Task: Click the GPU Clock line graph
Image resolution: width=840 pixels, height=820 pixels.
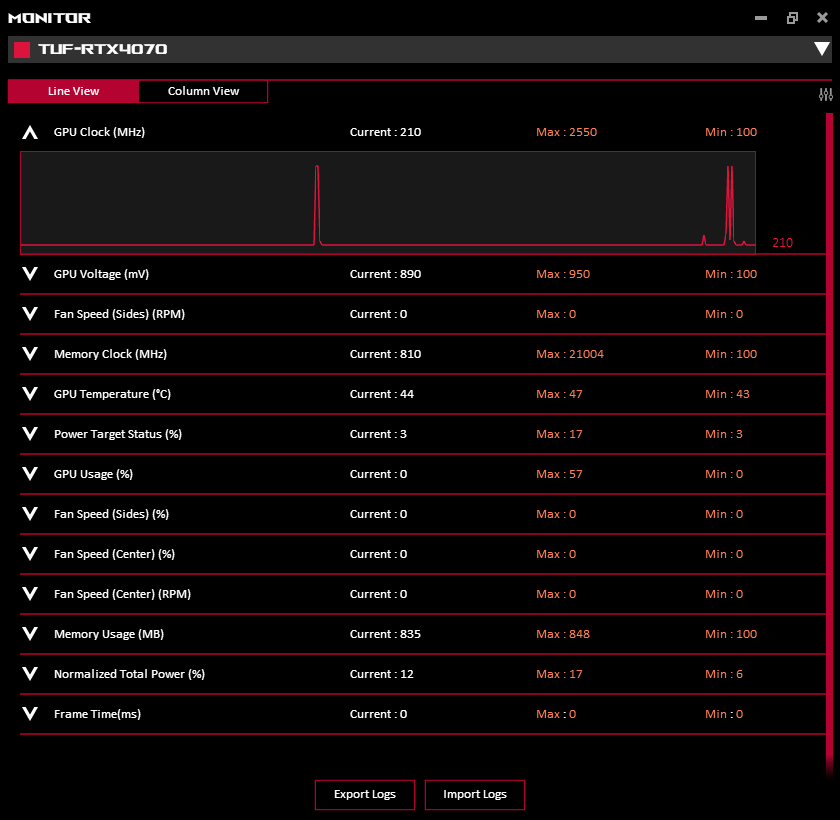Action: click(388, 202)
